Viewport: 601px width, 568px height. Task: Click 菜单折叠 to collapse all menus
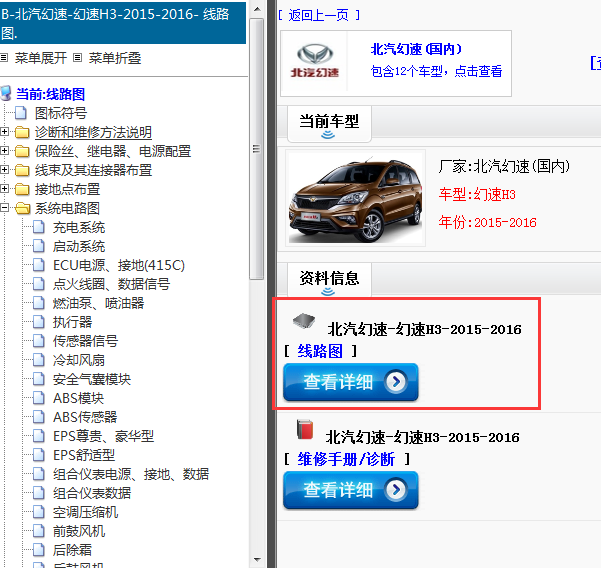115,58
